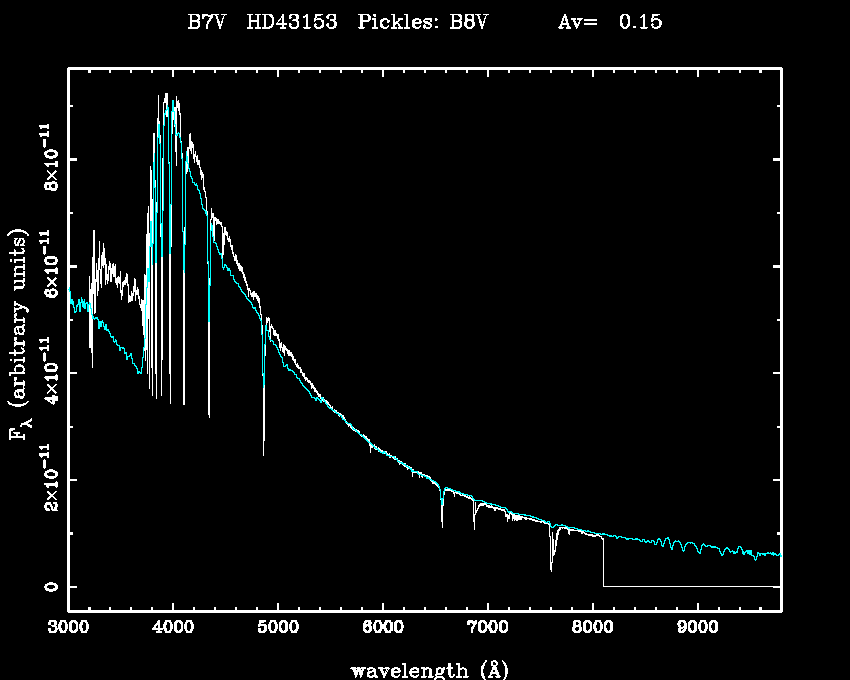Viewport: 850px width, 680px height.
Task: Click the 9000 x-axis tick label
Action: coord(696,628)
